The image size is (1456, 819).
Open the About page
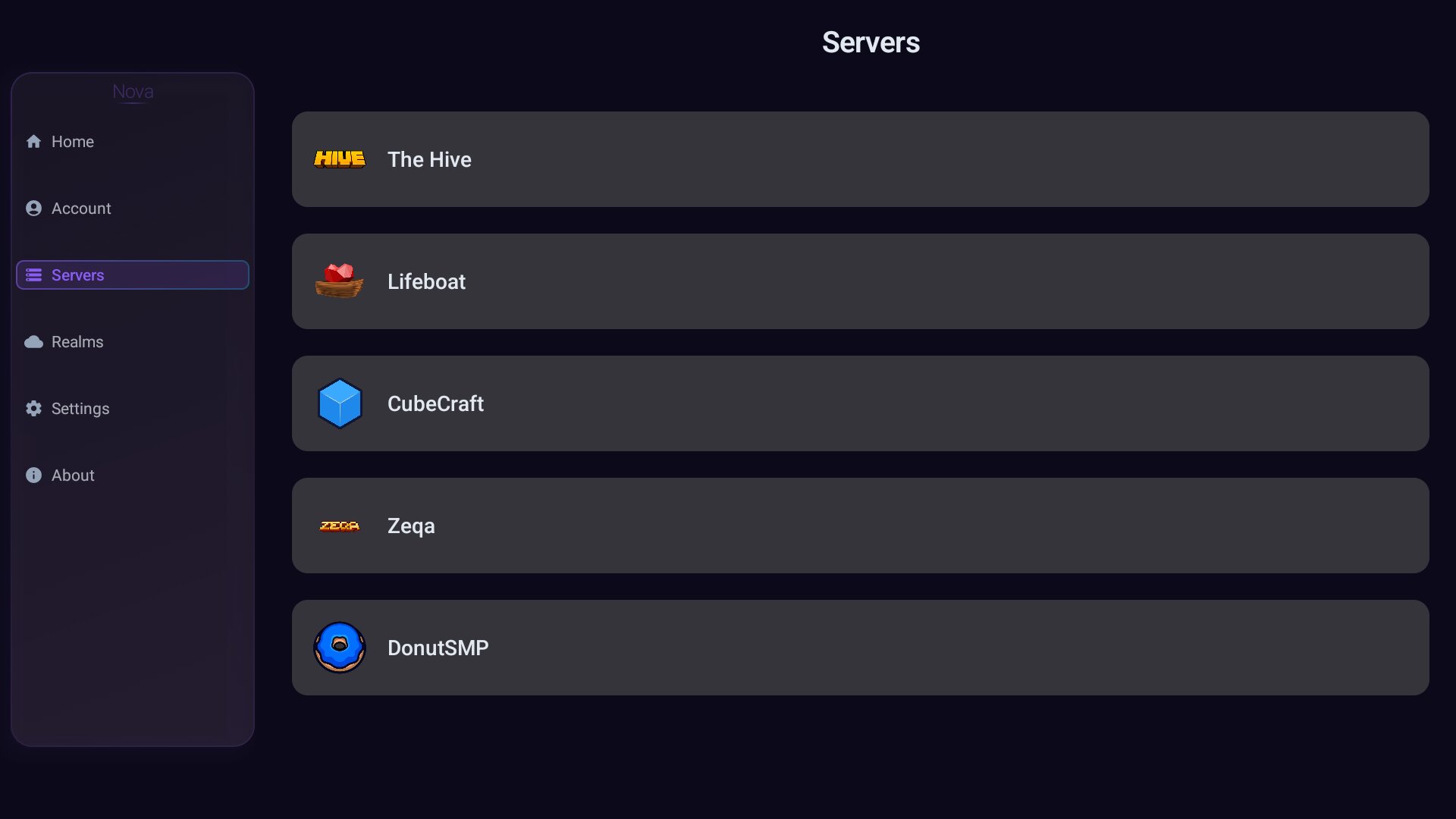click(73, 475)
